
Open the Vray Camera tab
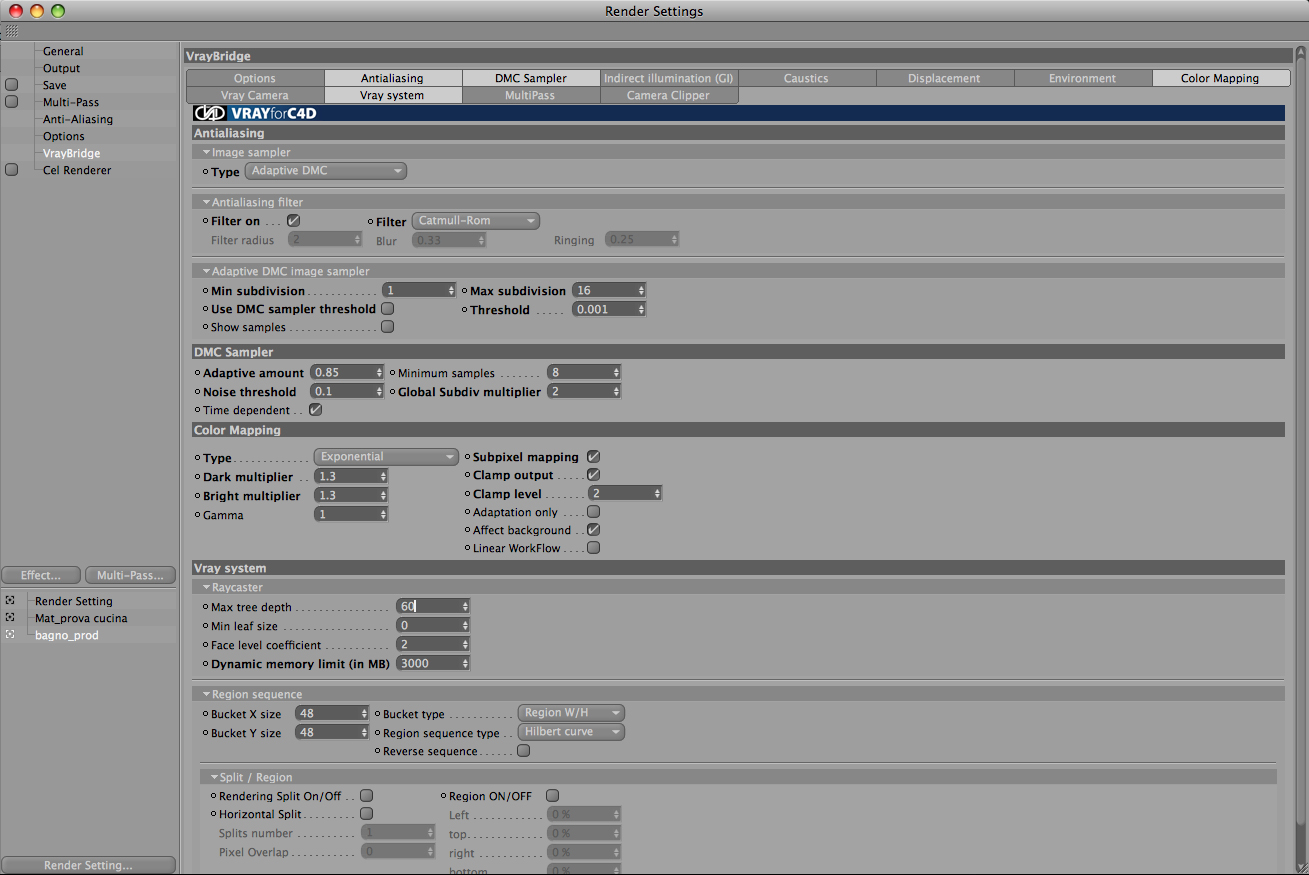pyautogui.click(x=255, y=95)
